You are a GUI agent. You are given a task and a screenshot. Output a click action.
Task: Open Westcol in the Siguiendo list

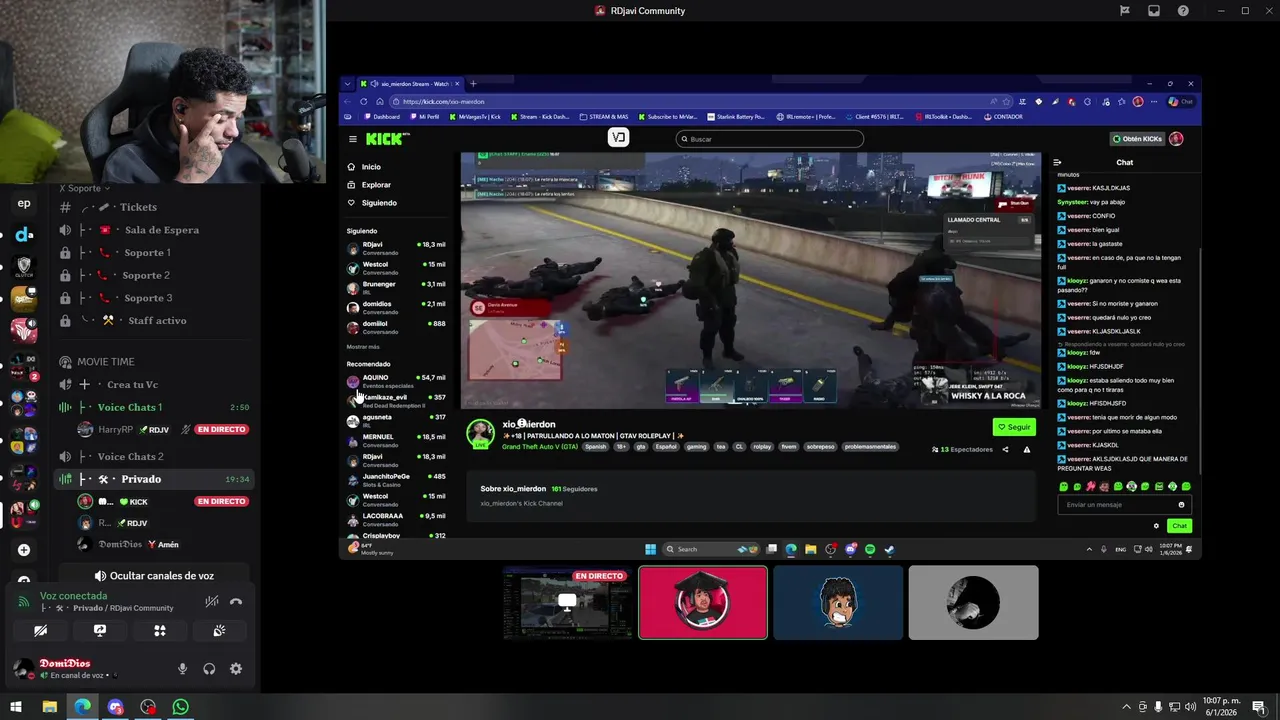396,267
